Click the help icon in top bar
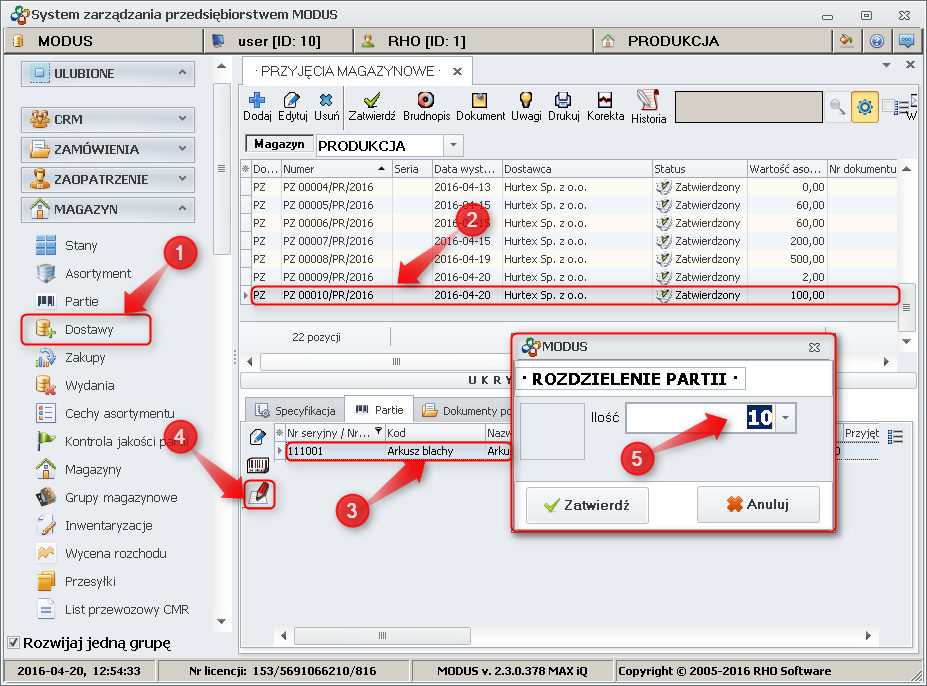927x686 pixels. (x=877, y=41)
